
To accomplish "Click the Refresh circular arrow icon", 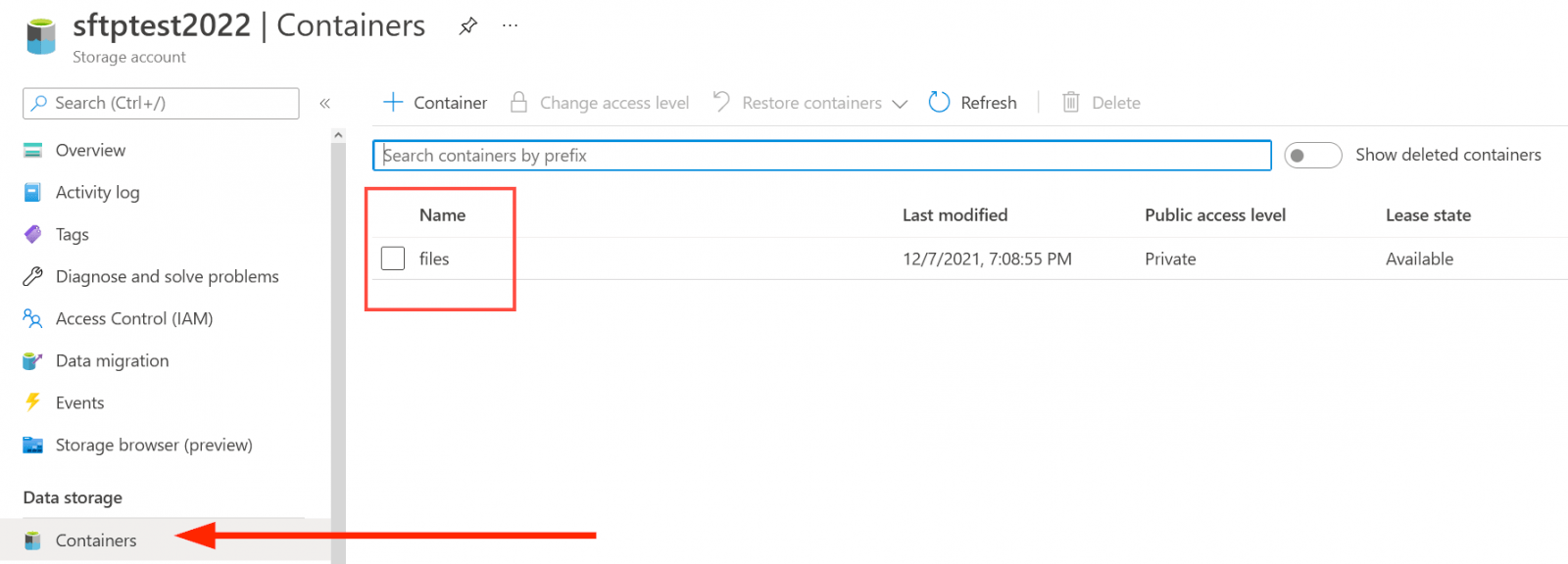I will tap(939, 102).
